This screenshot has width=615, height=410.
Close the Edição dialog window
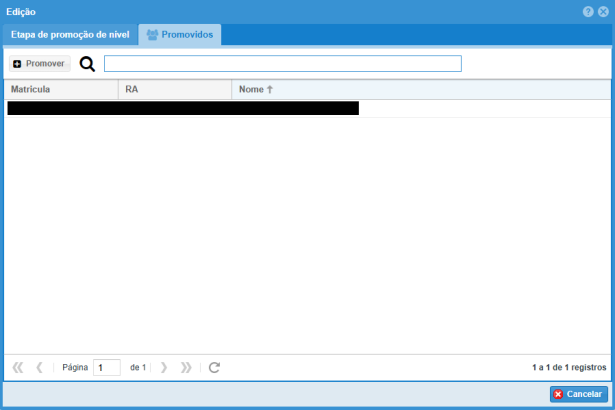pos(603,11)
